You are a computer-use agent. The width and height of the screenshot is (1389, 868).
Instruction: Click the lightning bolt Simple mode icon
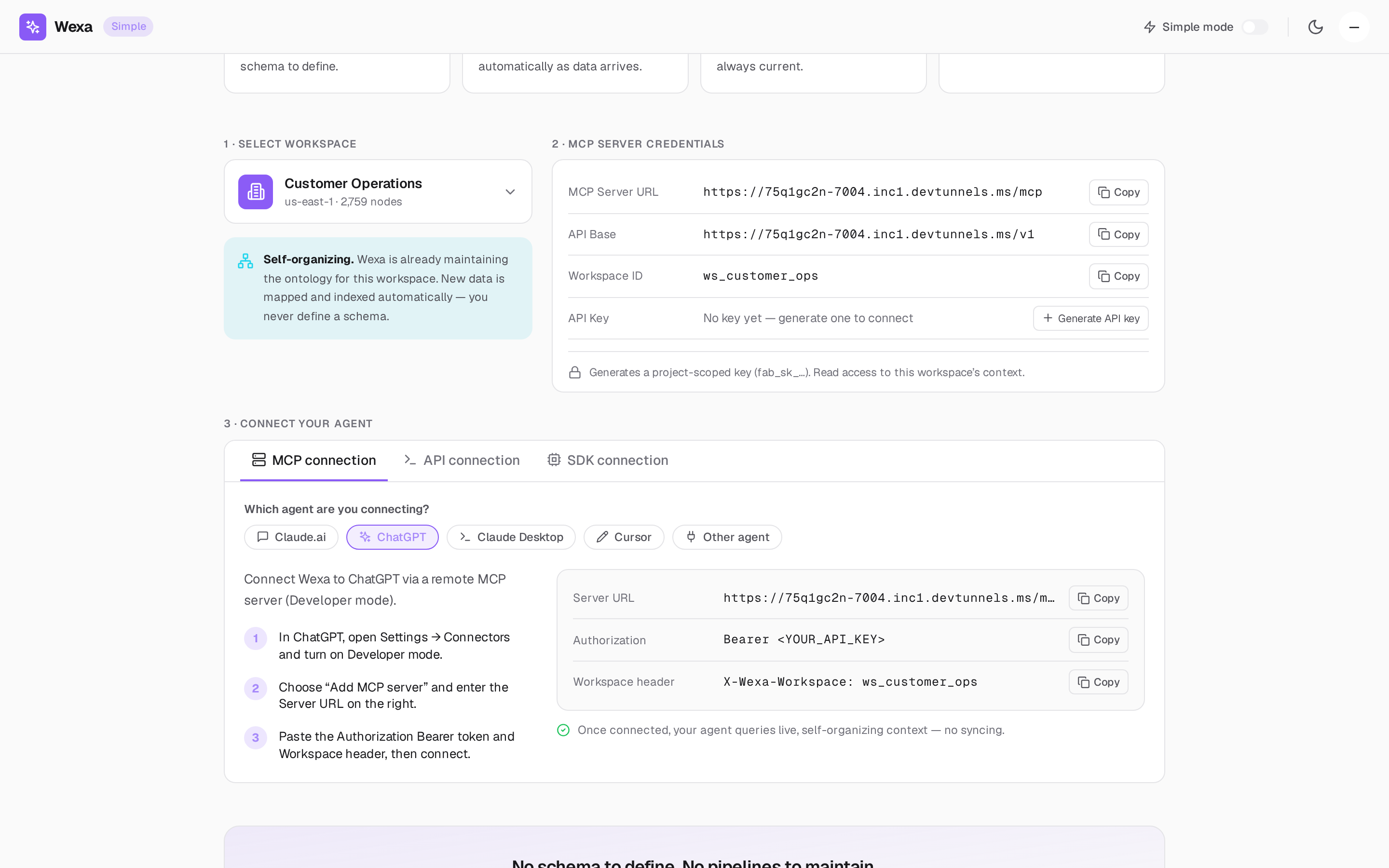click(1149, 27)
